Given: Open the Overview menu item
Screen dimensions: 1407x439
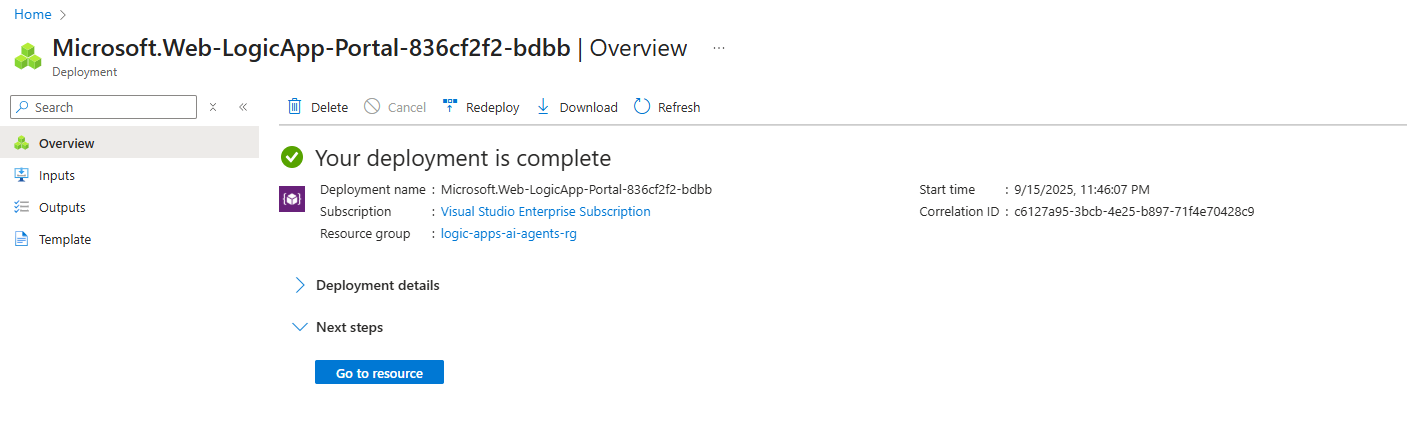Looking at the screenshot, I should [x=66, y=143].
